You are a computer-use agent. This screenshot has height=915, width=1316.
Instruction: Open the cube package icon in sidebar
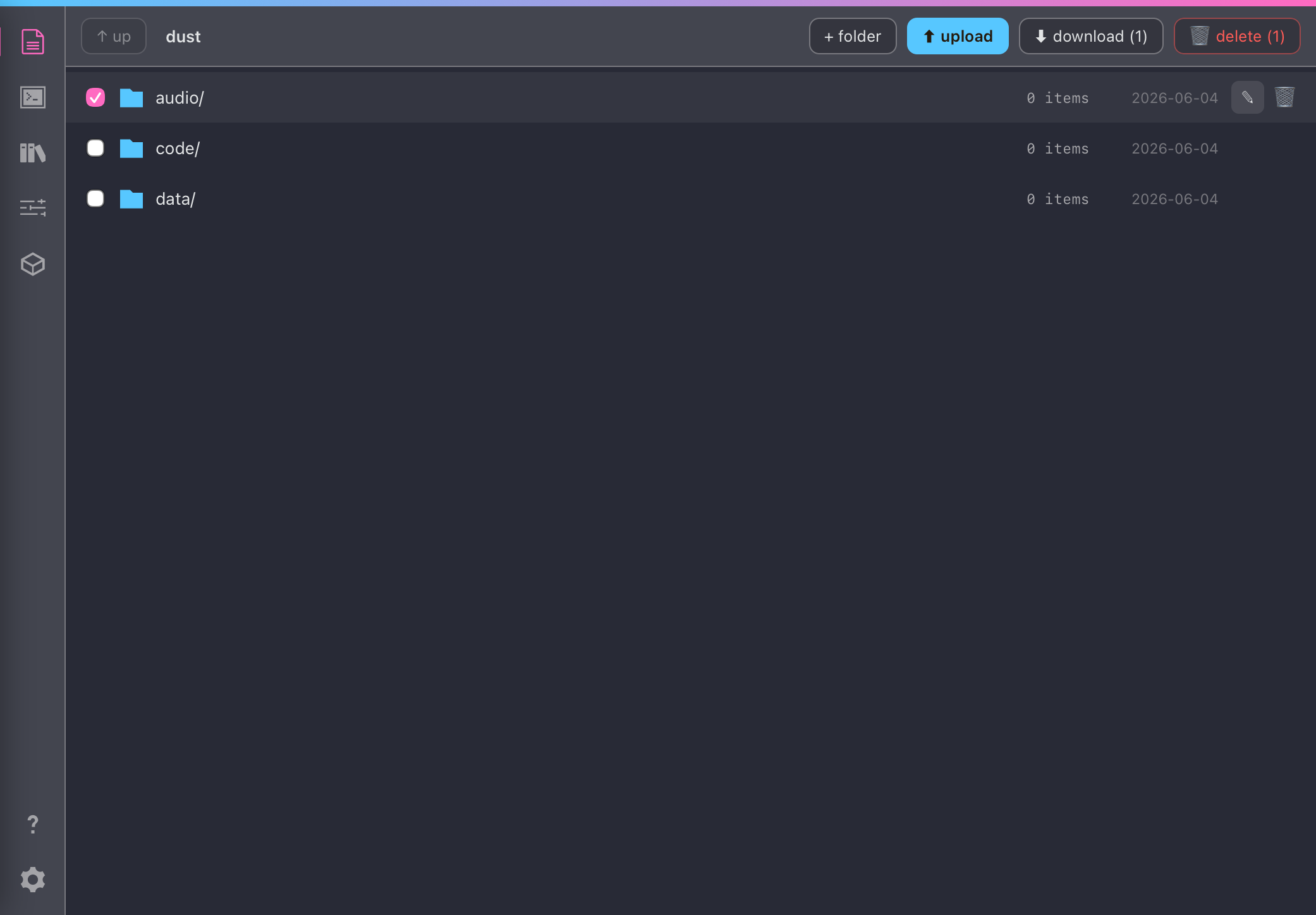33,264
